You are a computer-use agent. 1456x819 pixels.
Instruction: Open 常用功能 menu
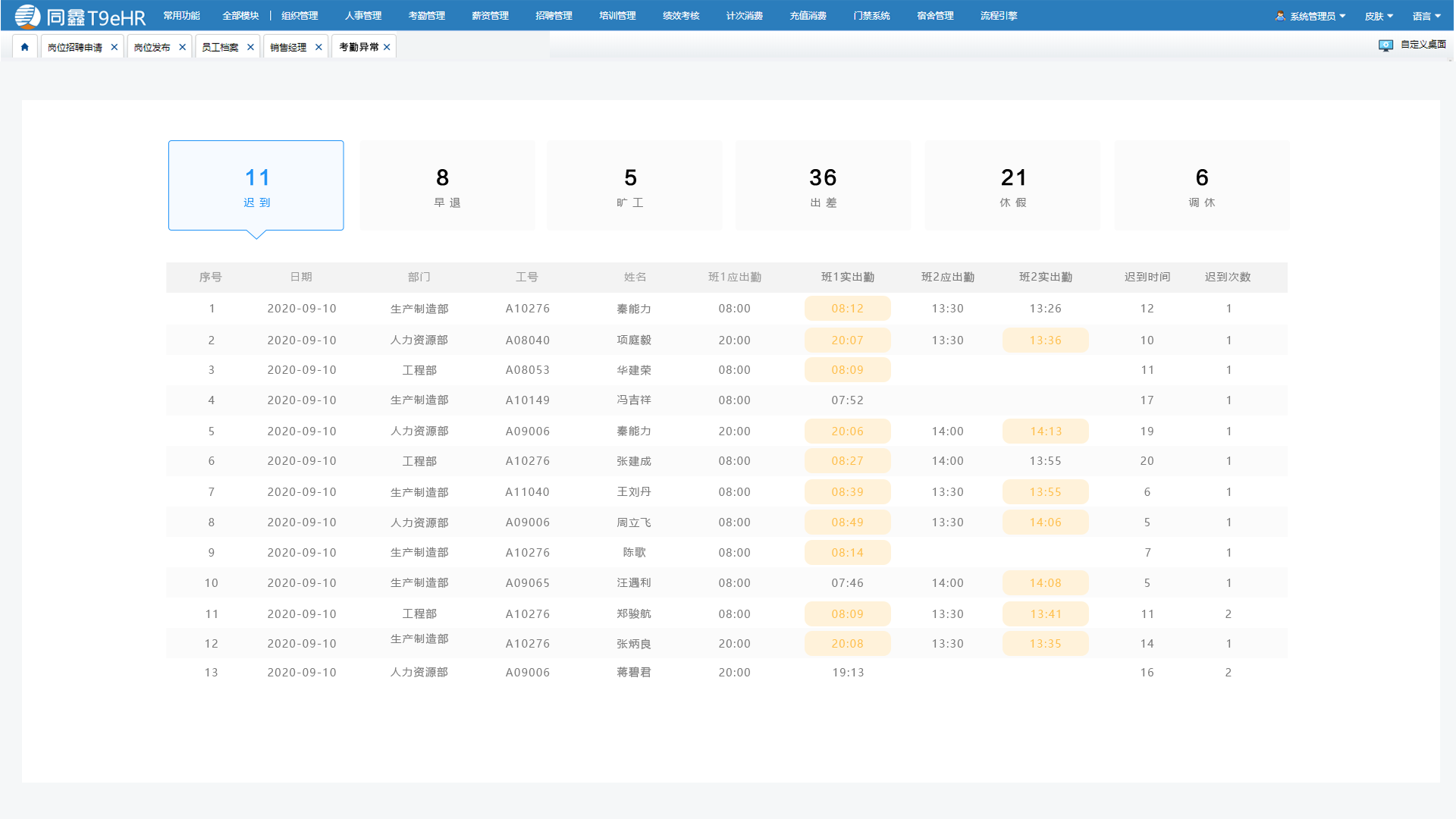click(182, 16)
